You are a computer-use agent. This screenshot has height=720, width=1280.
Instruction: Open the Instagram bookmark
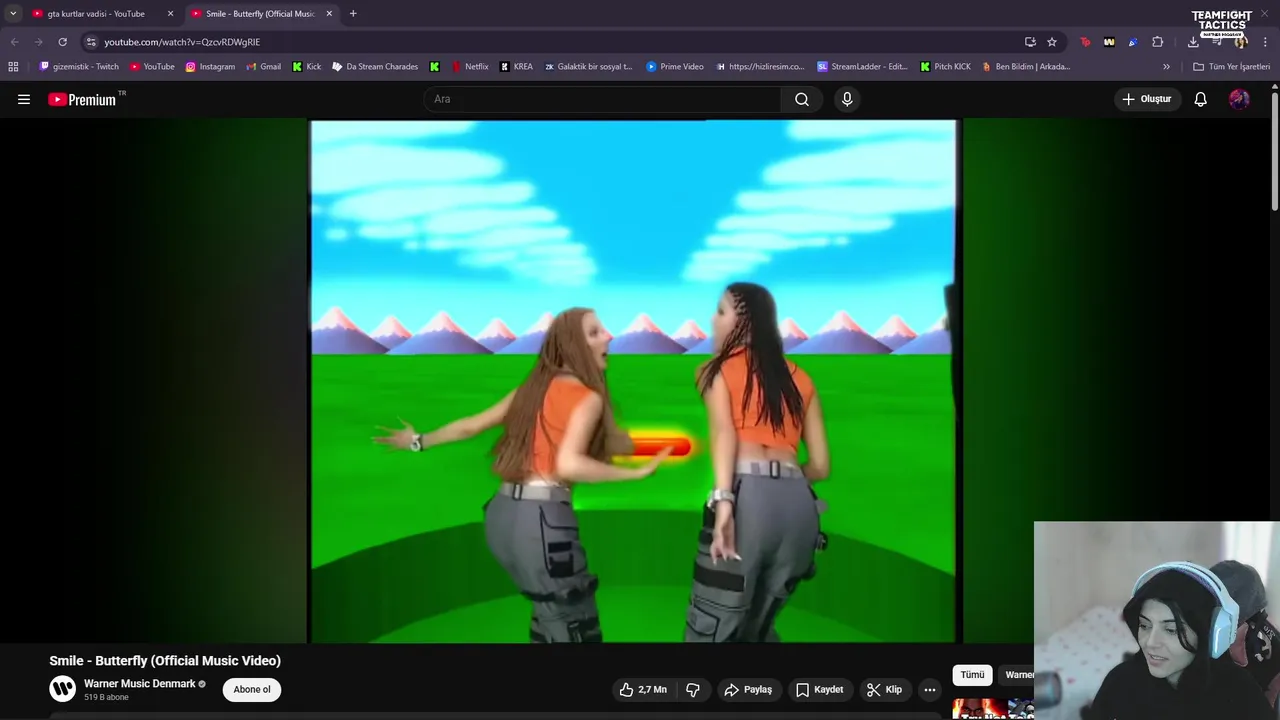coord(210,67)
